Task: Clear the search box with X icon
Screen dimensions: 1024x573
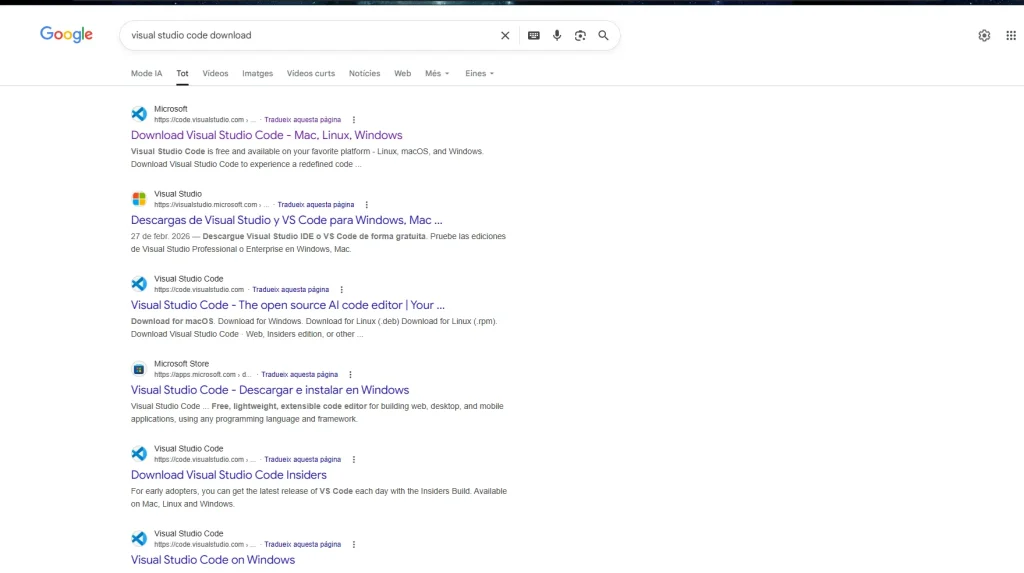Action: pos(505,35)
